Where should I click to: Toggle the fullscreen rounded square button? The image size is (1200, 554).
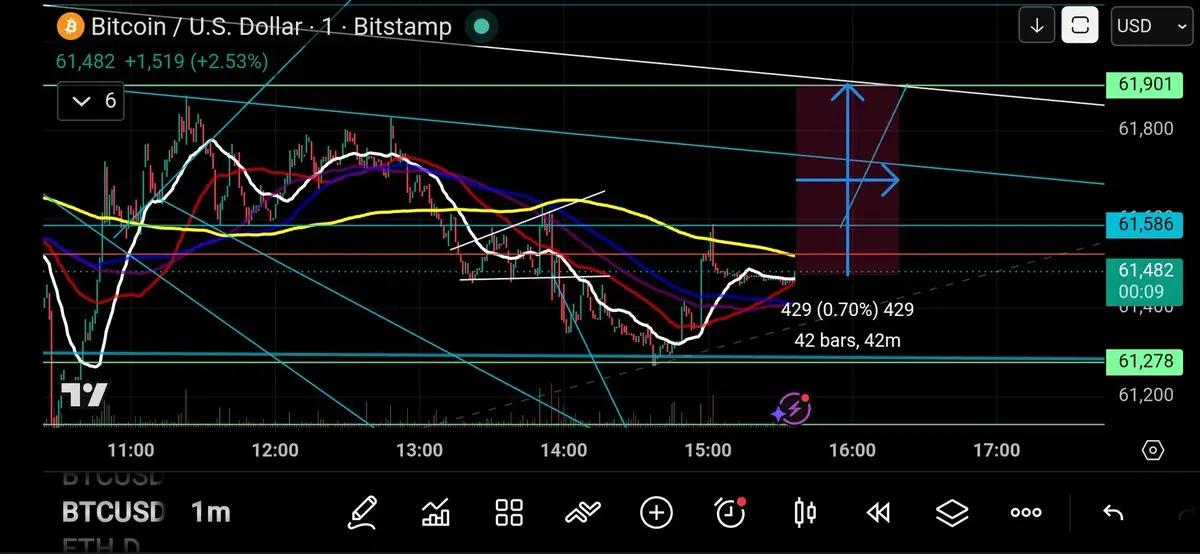click(1080, 26)
